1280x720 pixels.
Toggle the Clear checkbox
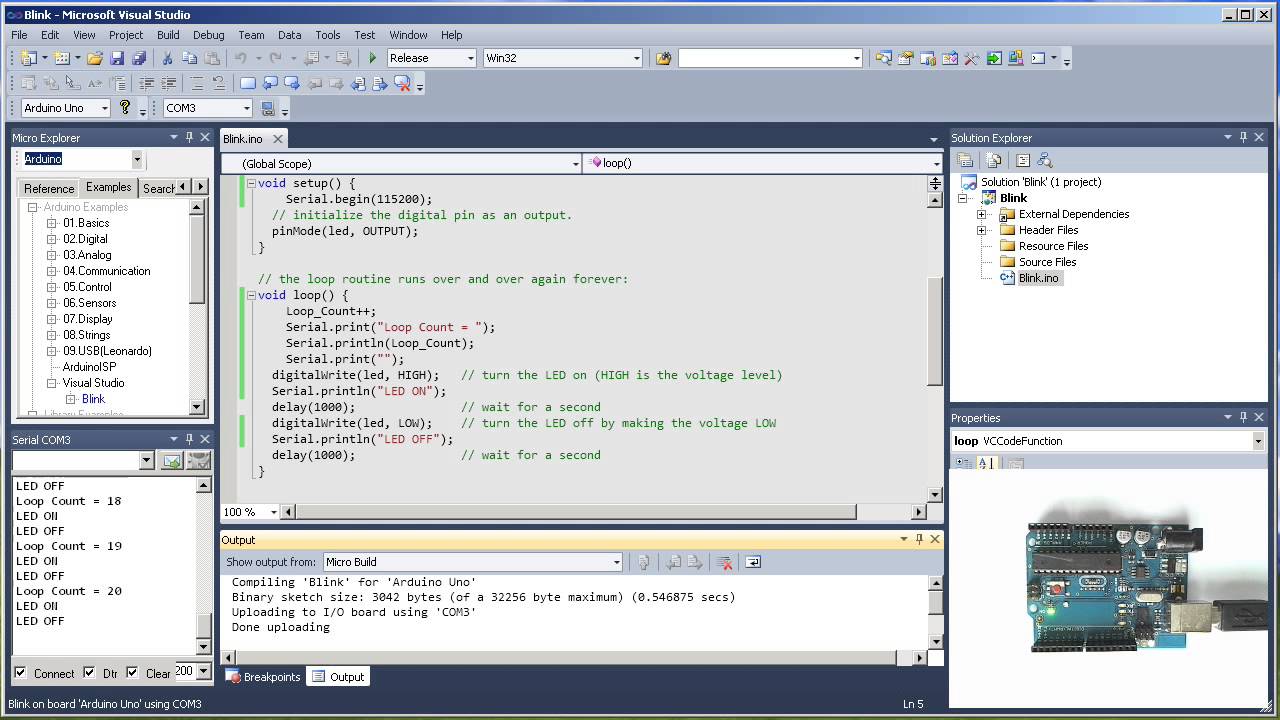(132, 673)
